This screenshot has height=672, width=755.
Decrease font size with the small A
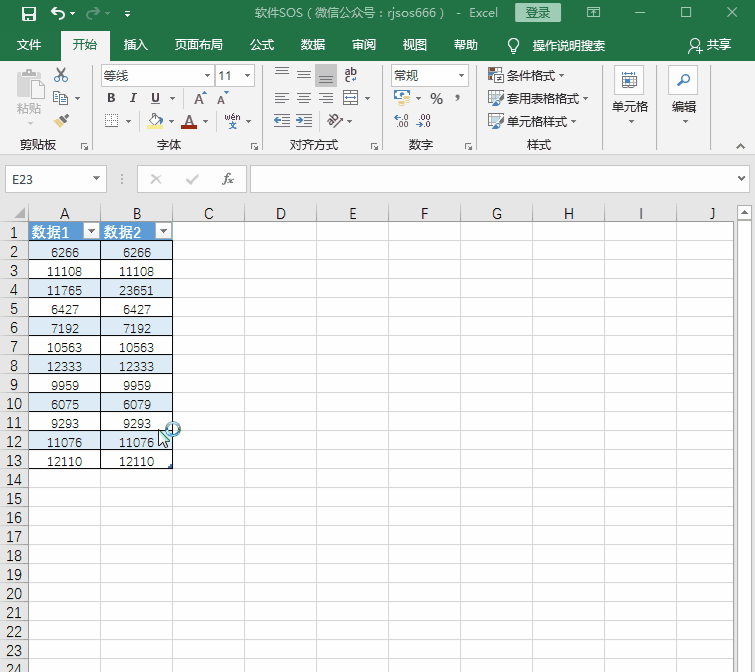tap(222, 98)
